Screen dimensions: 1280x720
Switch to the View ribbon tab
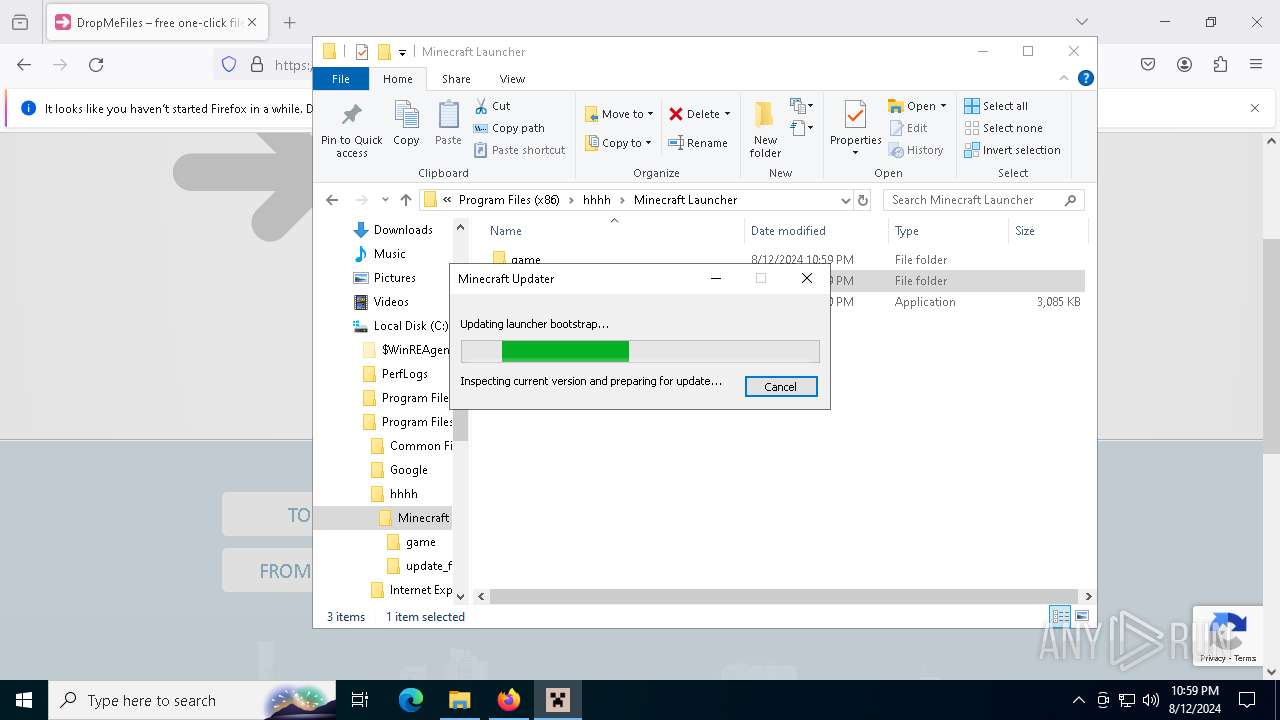[x=512, y=79]
